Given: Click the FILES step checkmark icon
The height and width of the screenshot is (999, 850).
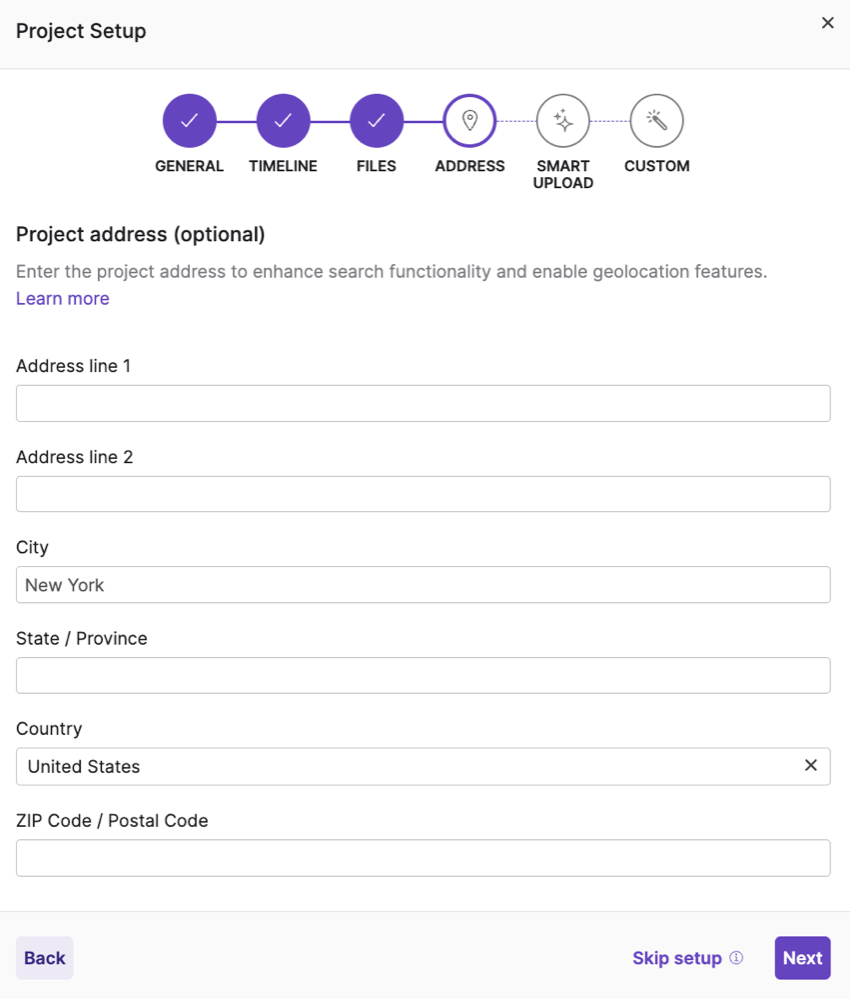Looking at the screenshot, I should [x=376, y=122].
